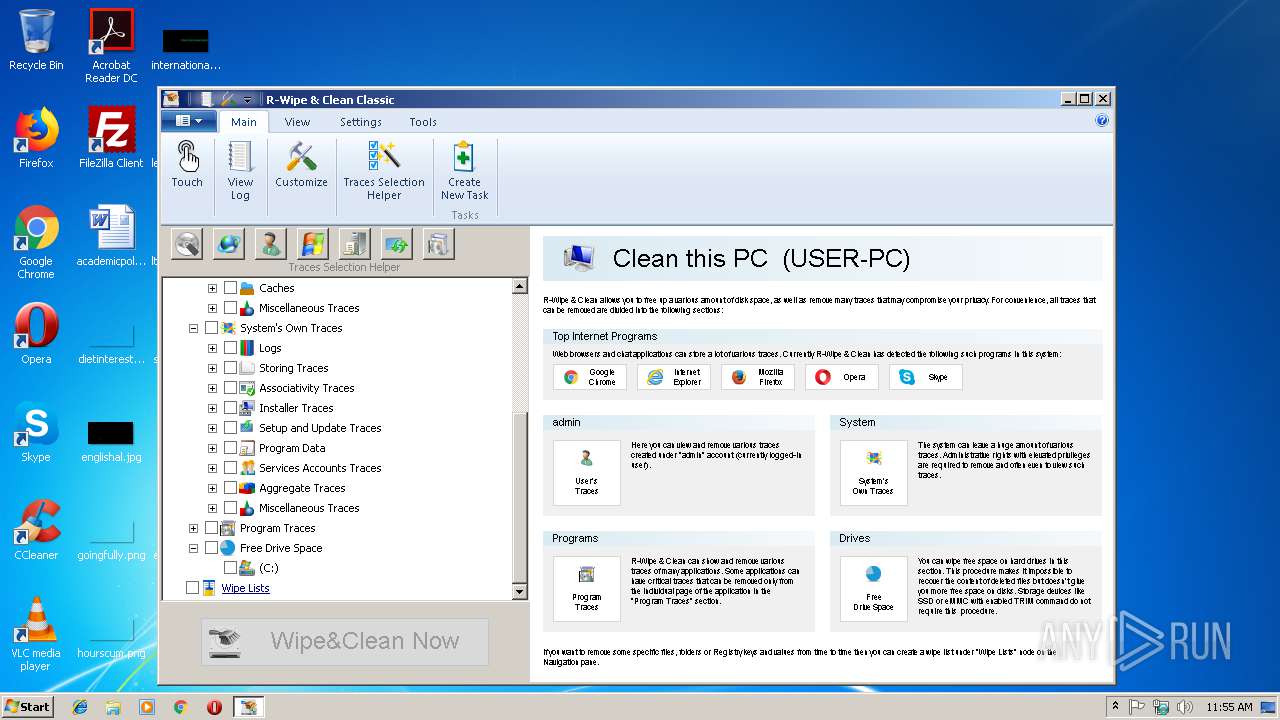Open the Mozilla Firefox traces tile

pos(758,377)
